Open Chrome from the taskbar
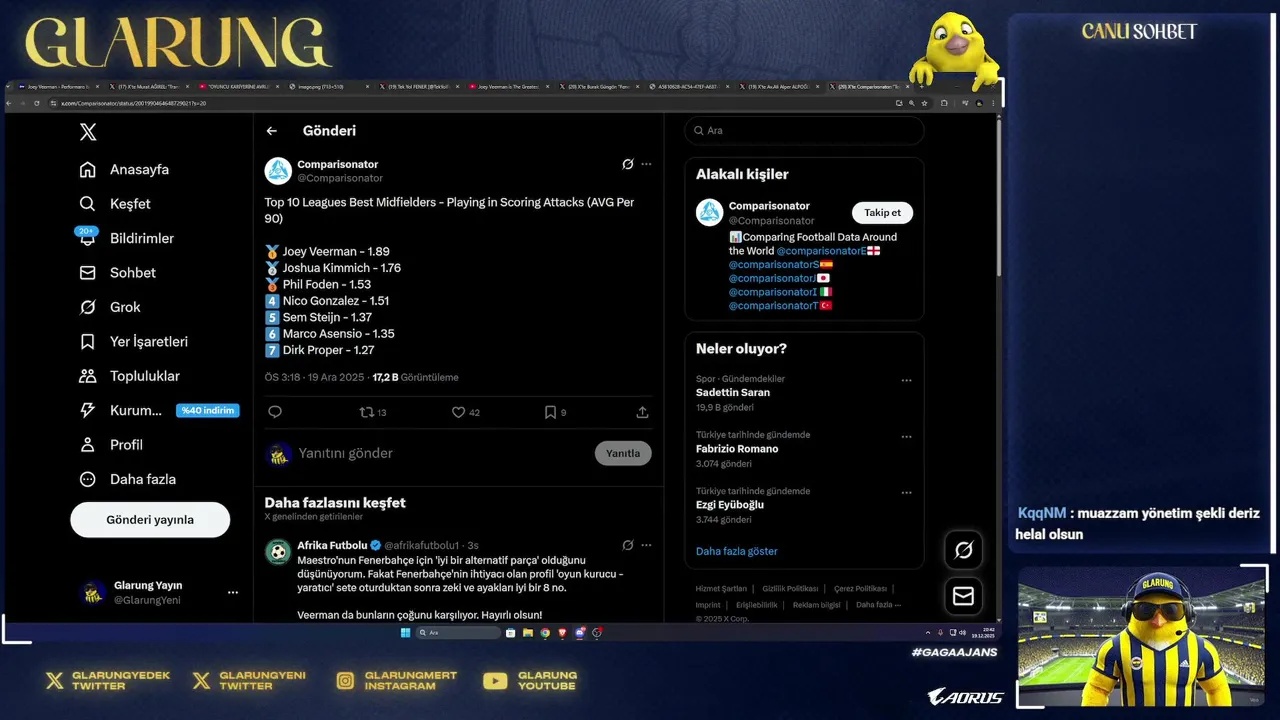The image size is (1280, 720). (x=545, y=633)
